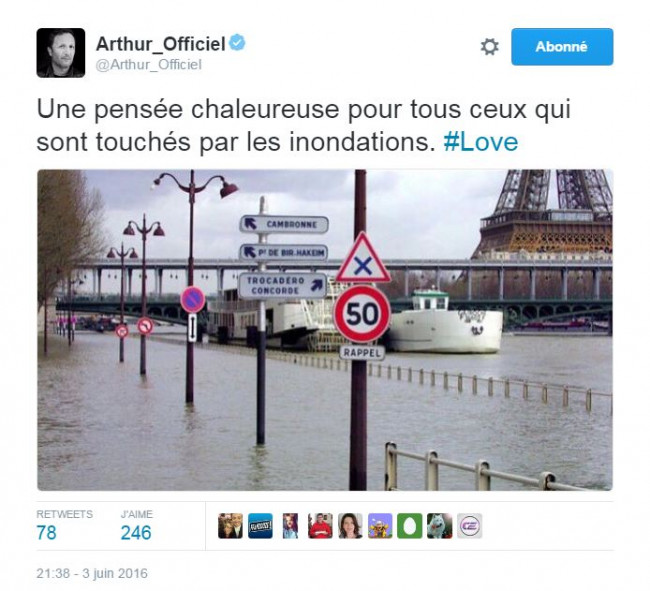Open the flooded Paris photo
Screen dimensions: 650x591
(325, 330)
